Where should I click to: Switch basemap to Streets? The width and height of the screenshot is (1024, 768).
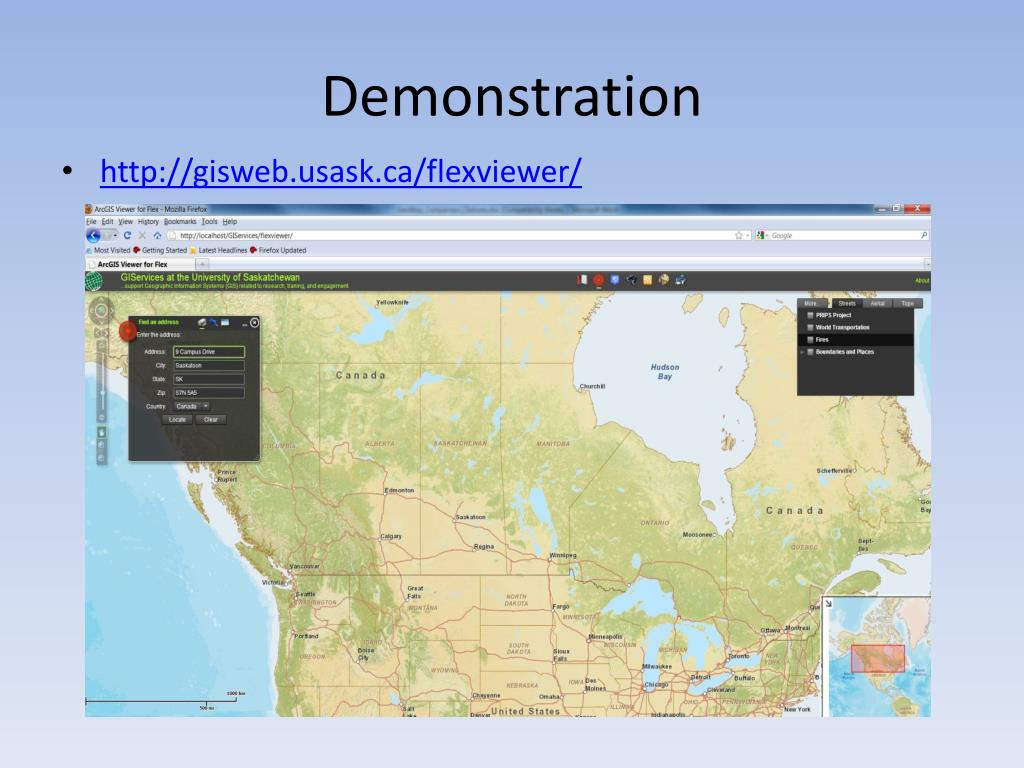[x=846, y=304]
